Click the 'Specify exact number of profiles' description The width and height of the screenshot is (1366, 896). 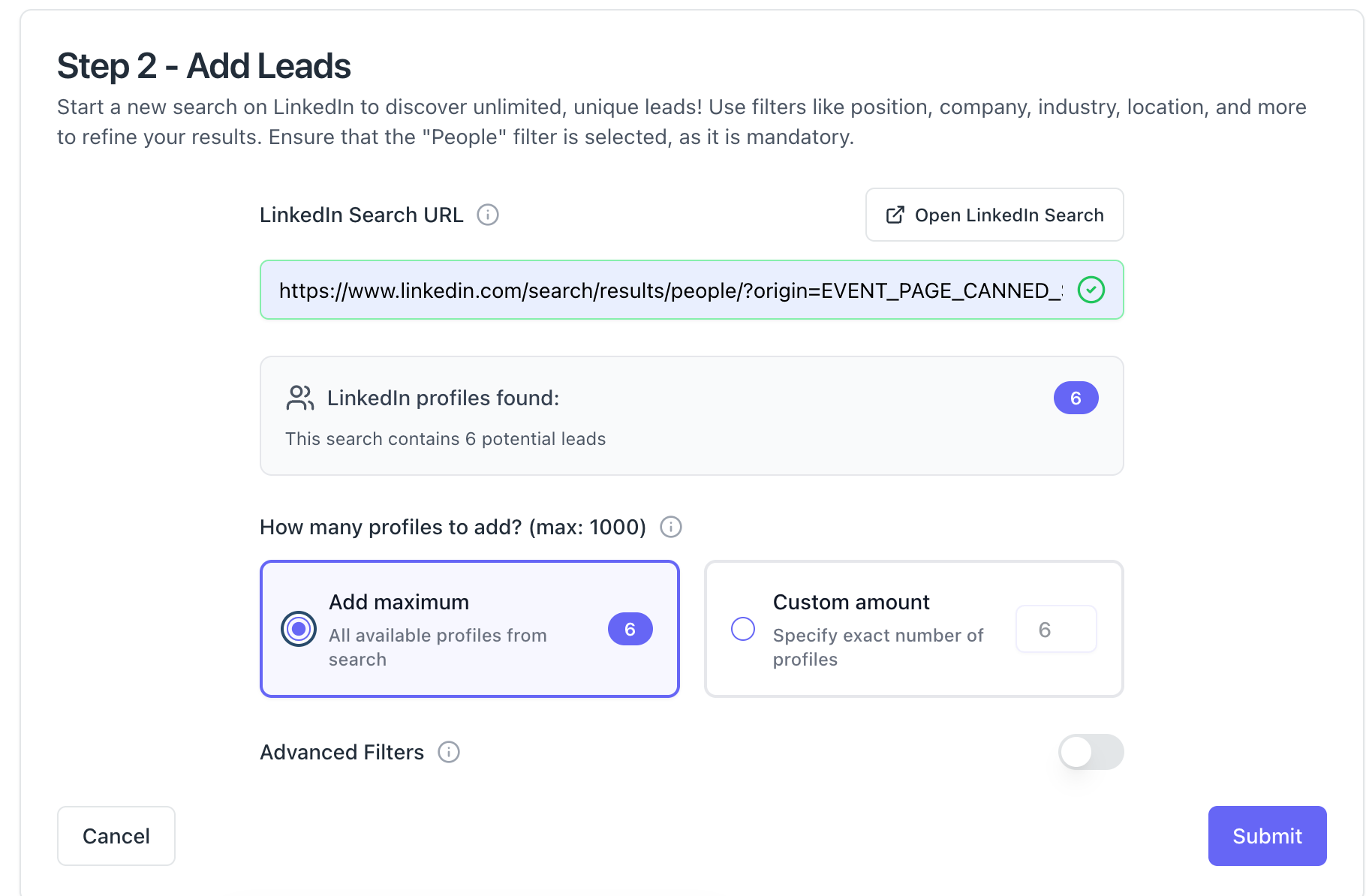point(877,647)
